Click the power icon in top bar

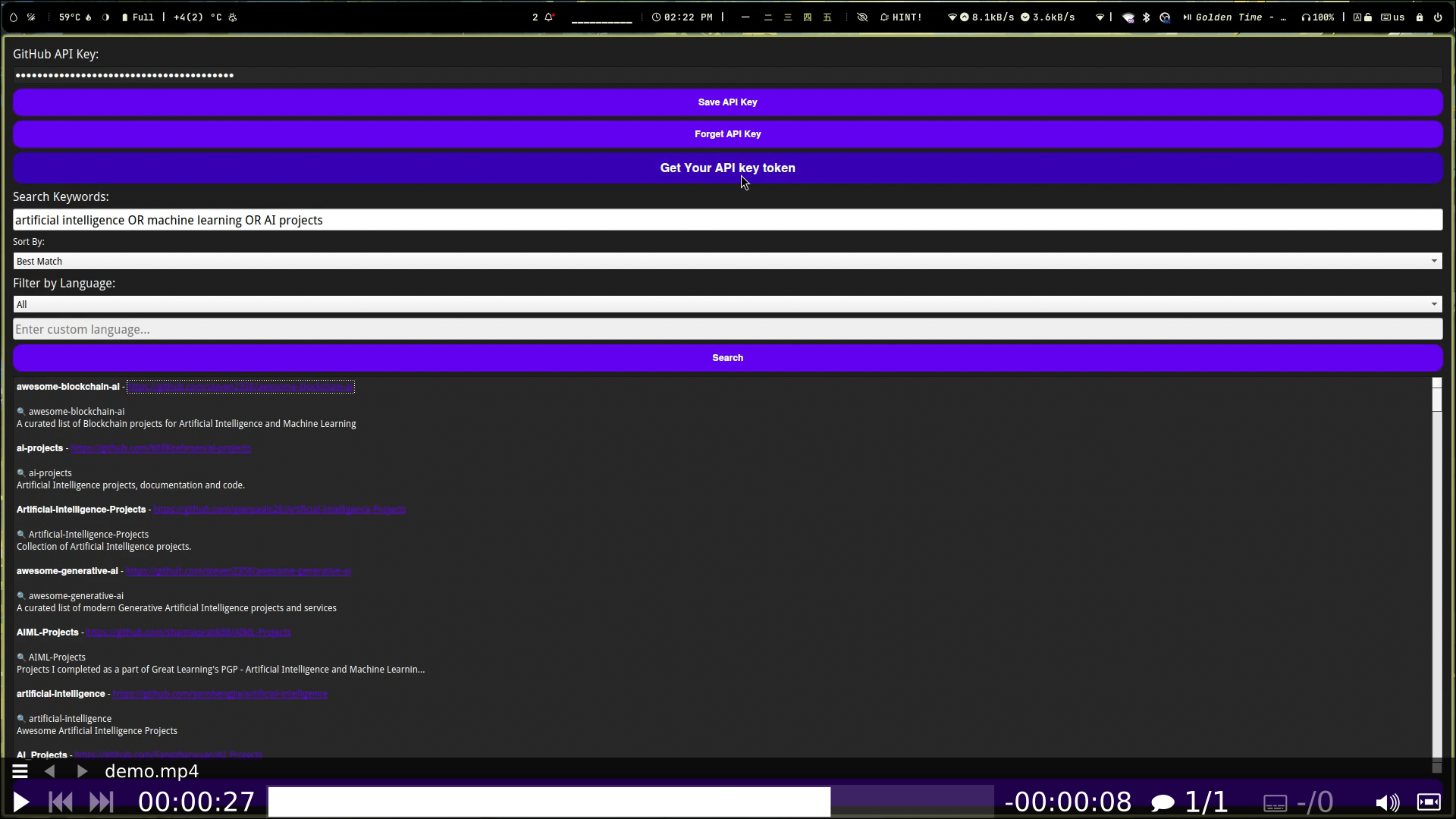coord(1438,17)
